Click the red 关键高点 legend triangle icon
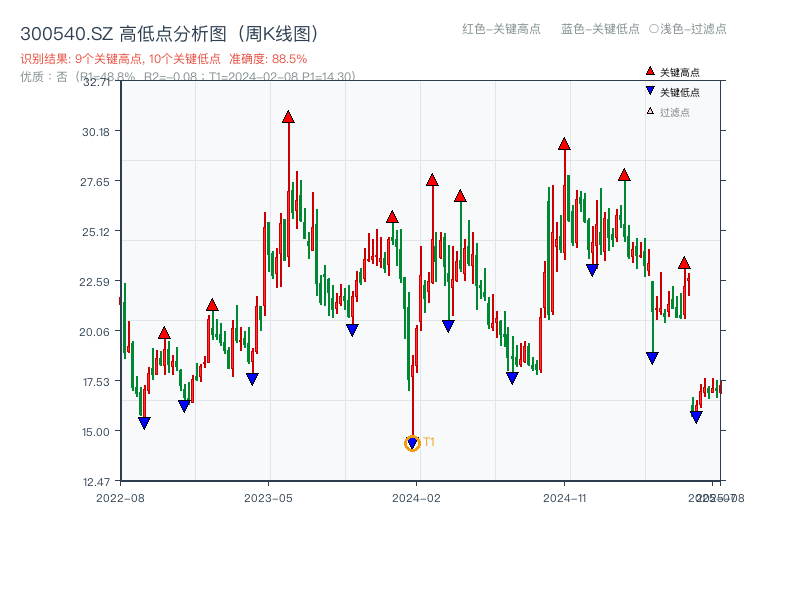This screenshot has width=800, height=600. (x=648, y=70)
